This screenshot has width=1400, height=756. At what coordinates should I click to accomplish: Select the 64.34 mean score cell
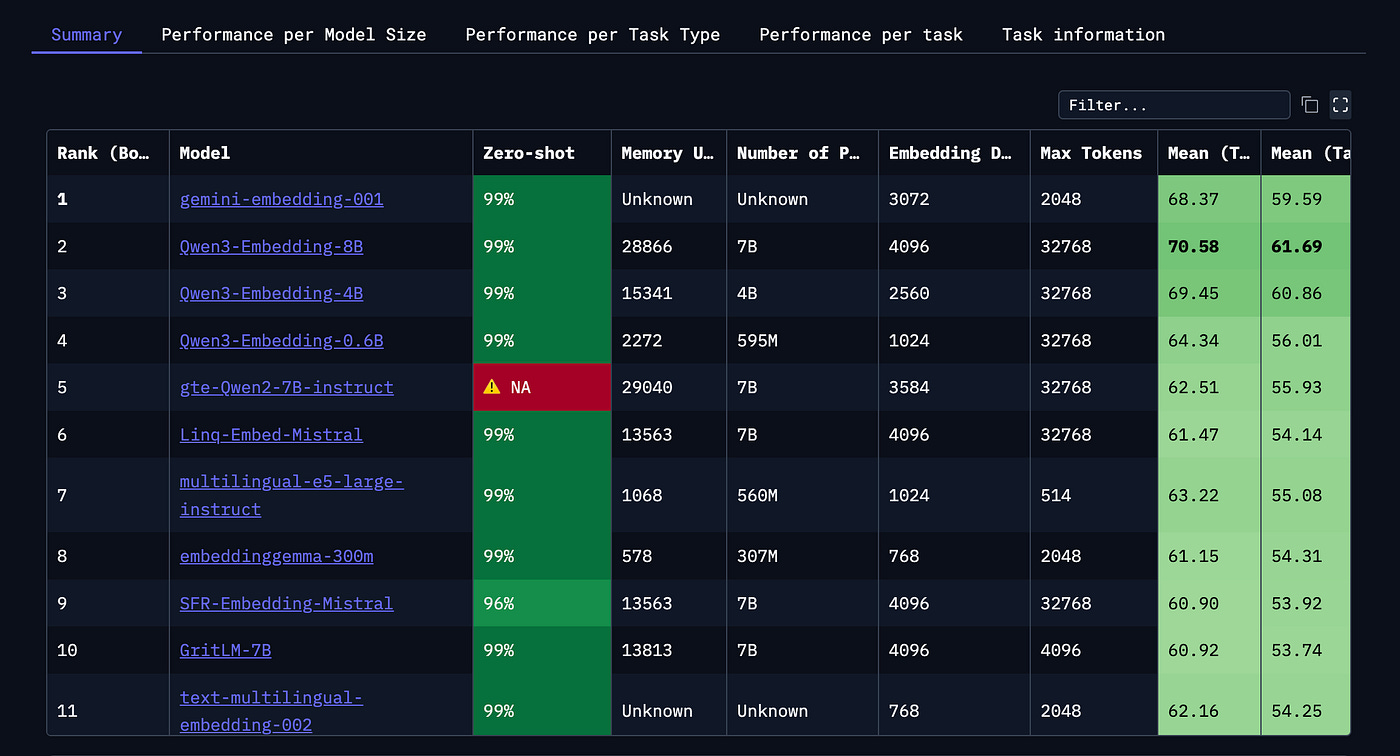click(1209, 340)
